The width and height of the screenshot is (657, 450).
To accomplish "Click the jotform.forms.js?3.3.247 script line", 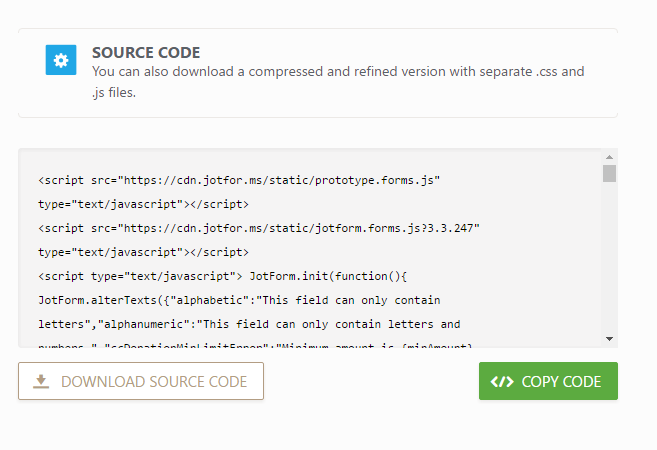I will pyautogui.click(x=259, y=228).
